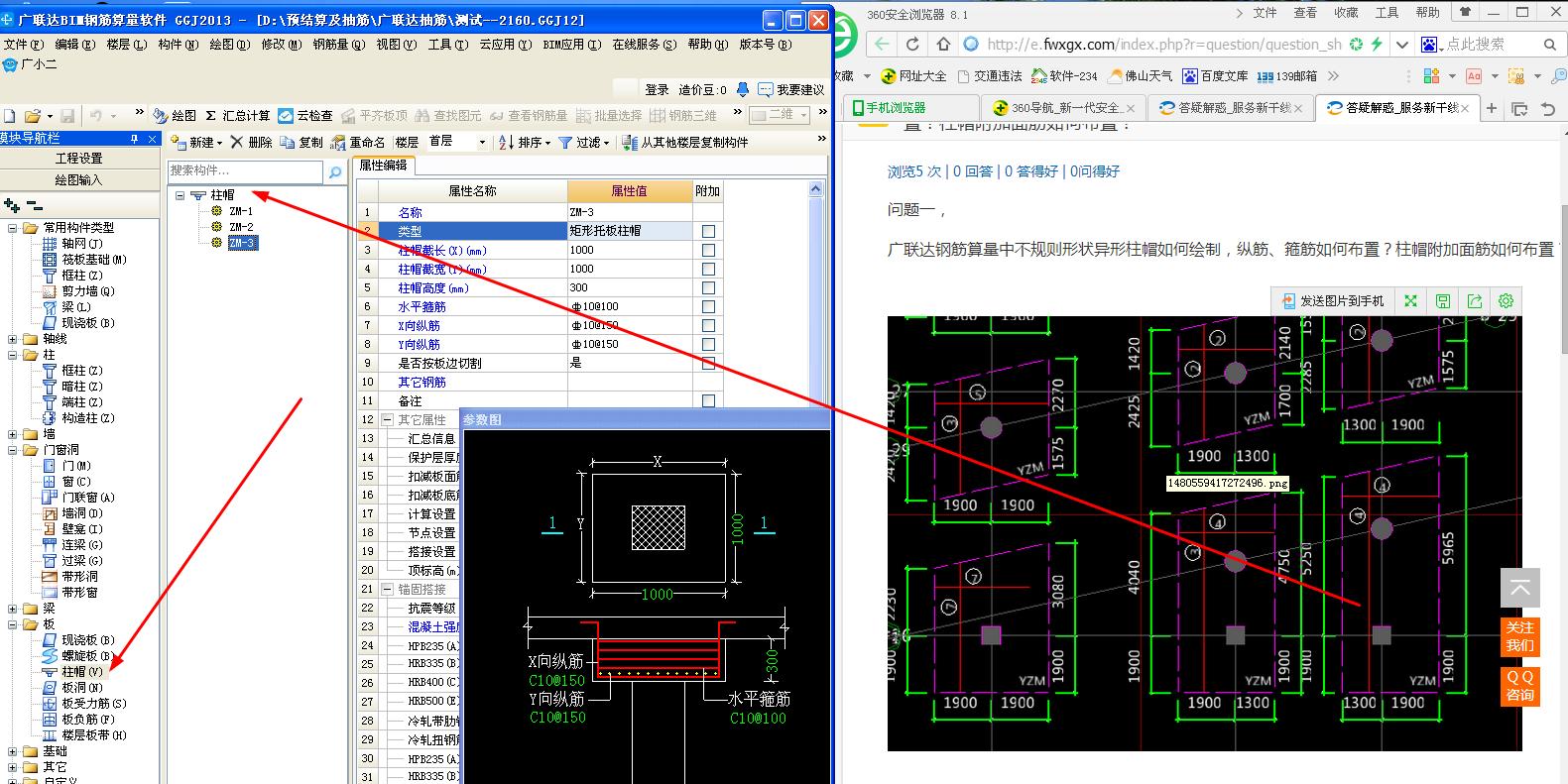Toggle 附加 checkbox for 备注 row
Screen dimensions: 1568x784
(708, 401)
